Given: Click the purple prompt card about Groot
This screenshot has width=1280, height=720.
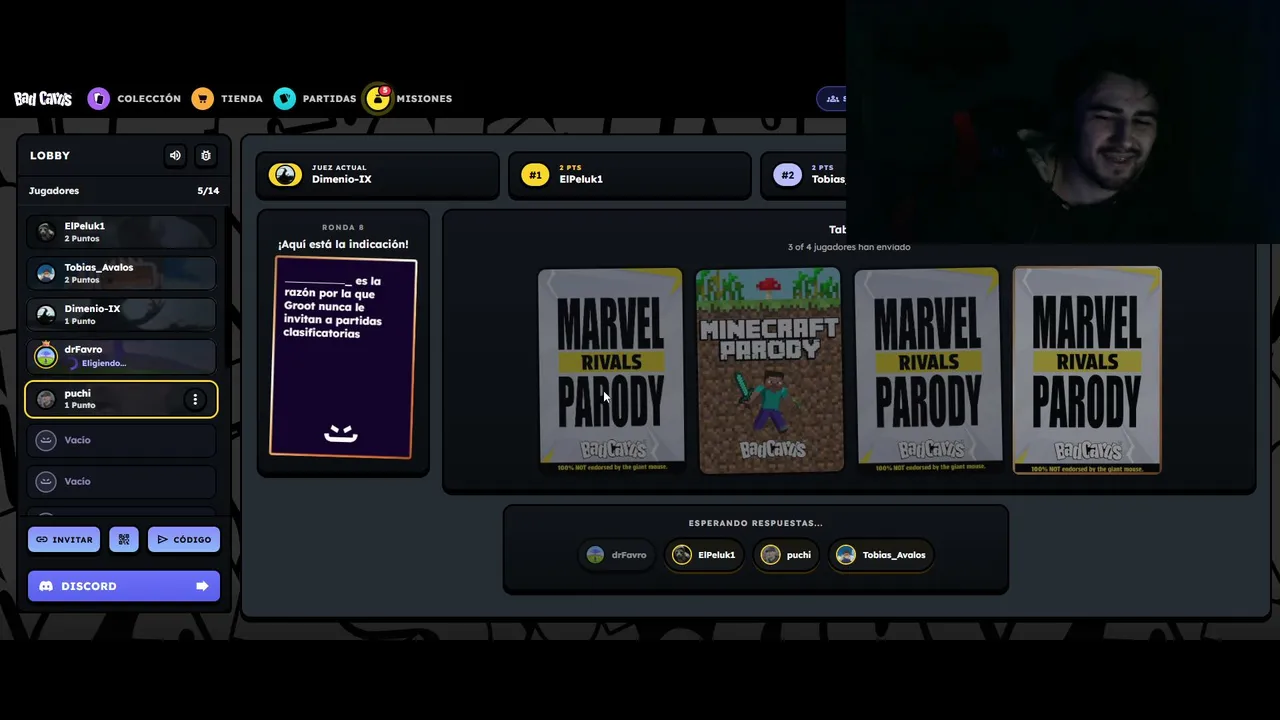Looking at the screenshot, I should point(343,357).
